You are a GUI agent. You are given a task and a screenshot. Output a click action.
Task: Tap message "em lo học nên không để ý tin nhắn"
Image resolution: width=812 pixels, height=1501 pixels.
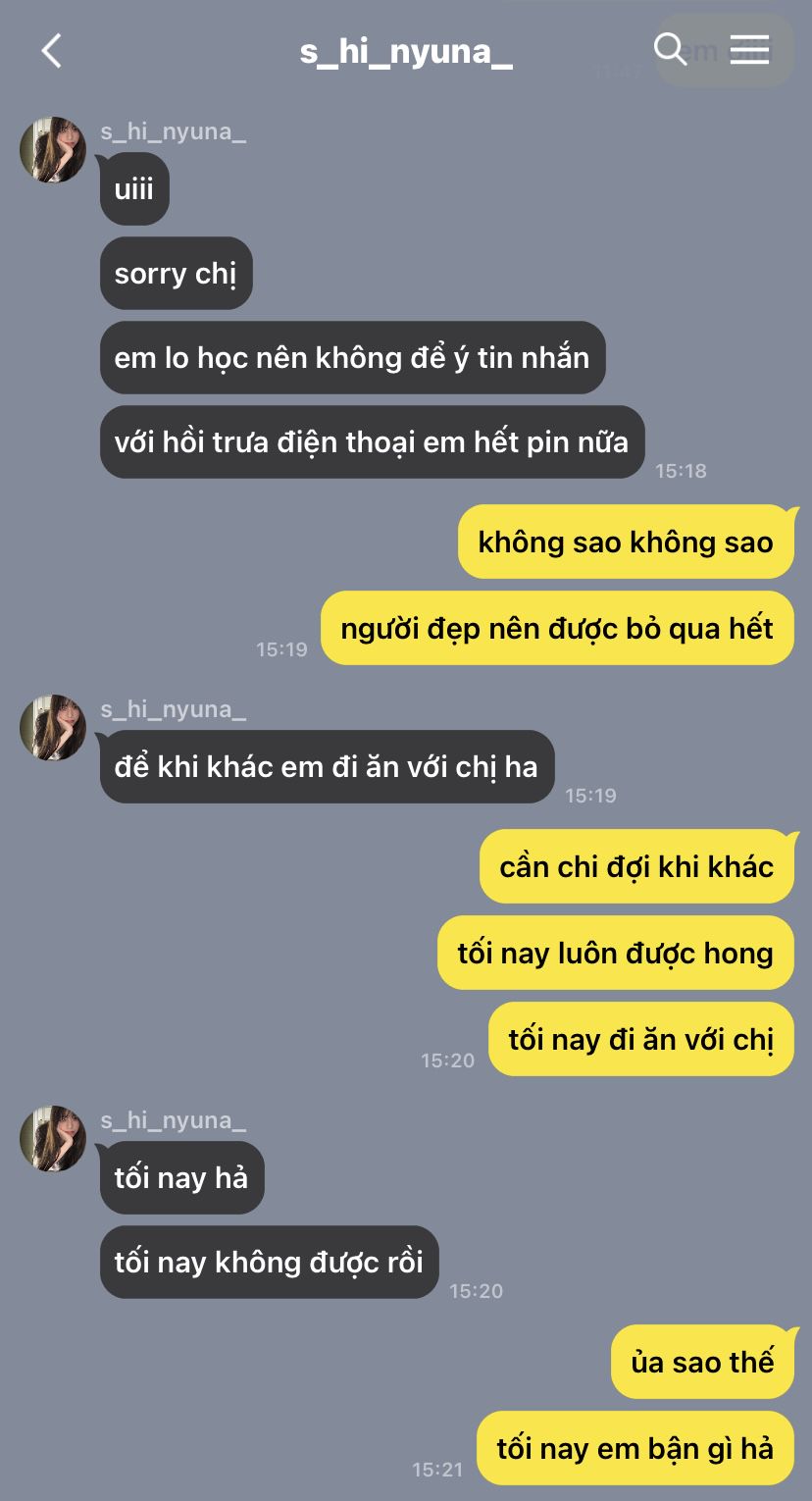coord(352,357)
